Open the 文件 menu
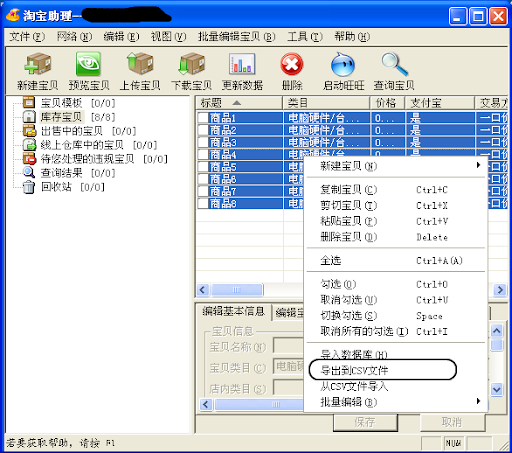This screenshot has height=453, width=512. (x=27, y=36)
